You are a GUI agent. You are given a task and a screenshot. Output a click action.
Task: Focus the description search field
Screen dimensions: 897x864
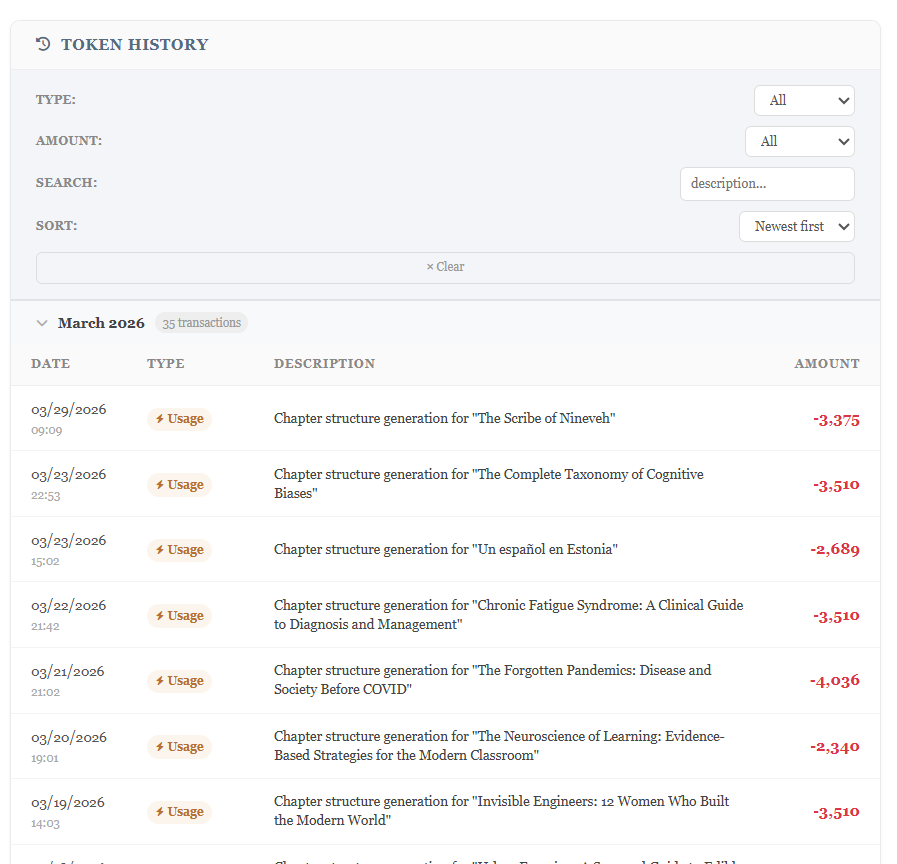[x=767, y=184]
